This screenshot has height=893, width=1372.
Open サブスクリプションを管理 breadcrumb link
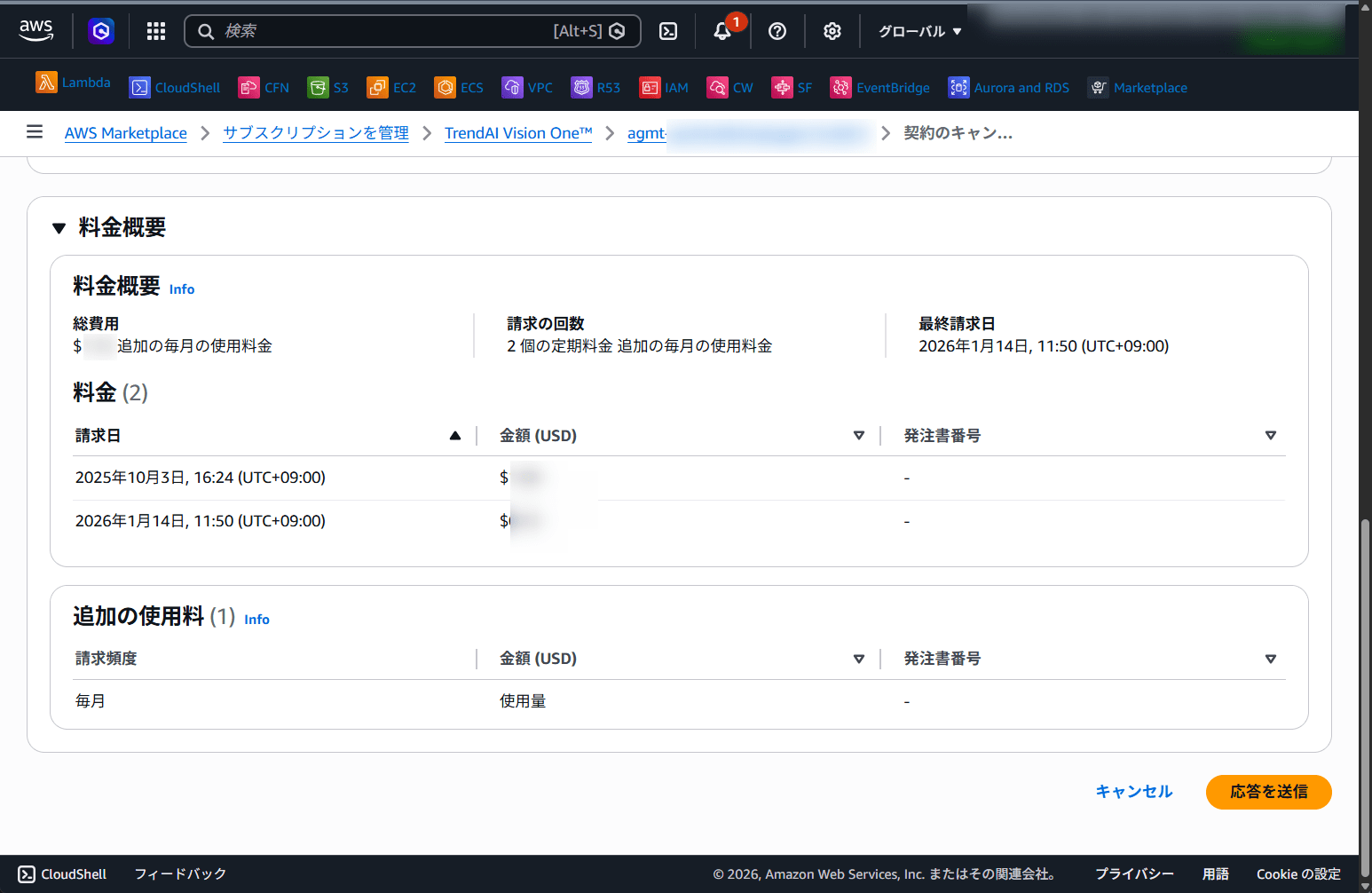(x=316, y=133)
